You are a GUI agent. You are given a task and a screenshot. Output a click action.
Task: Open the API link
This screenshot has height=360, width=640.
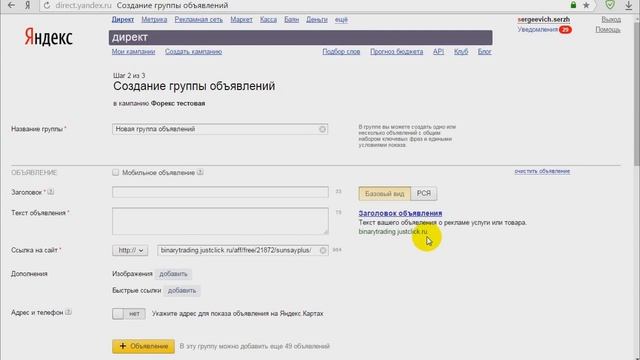(x=438, y=52)
